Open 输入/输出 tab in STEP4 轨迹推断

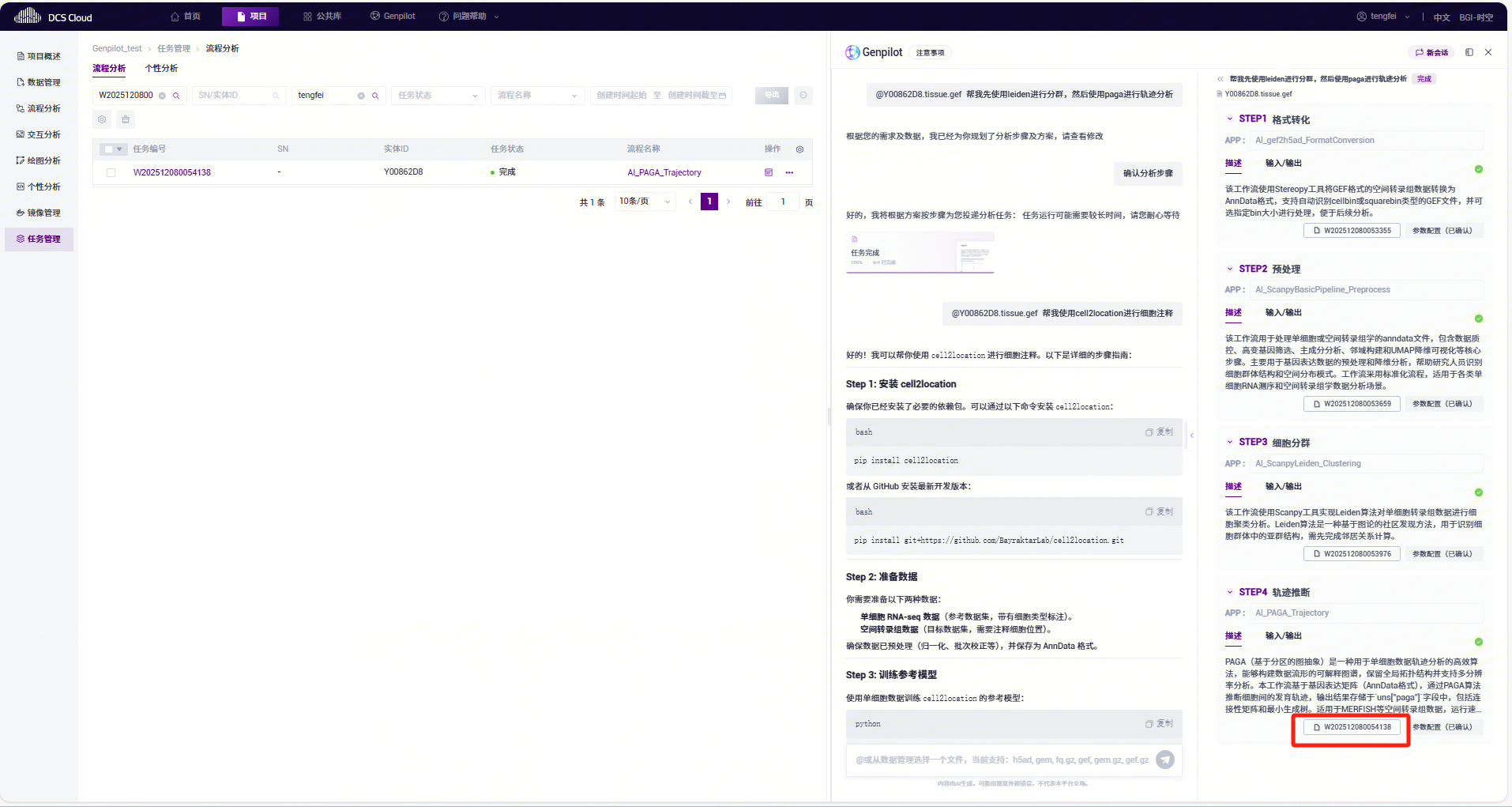[1283, 635]
